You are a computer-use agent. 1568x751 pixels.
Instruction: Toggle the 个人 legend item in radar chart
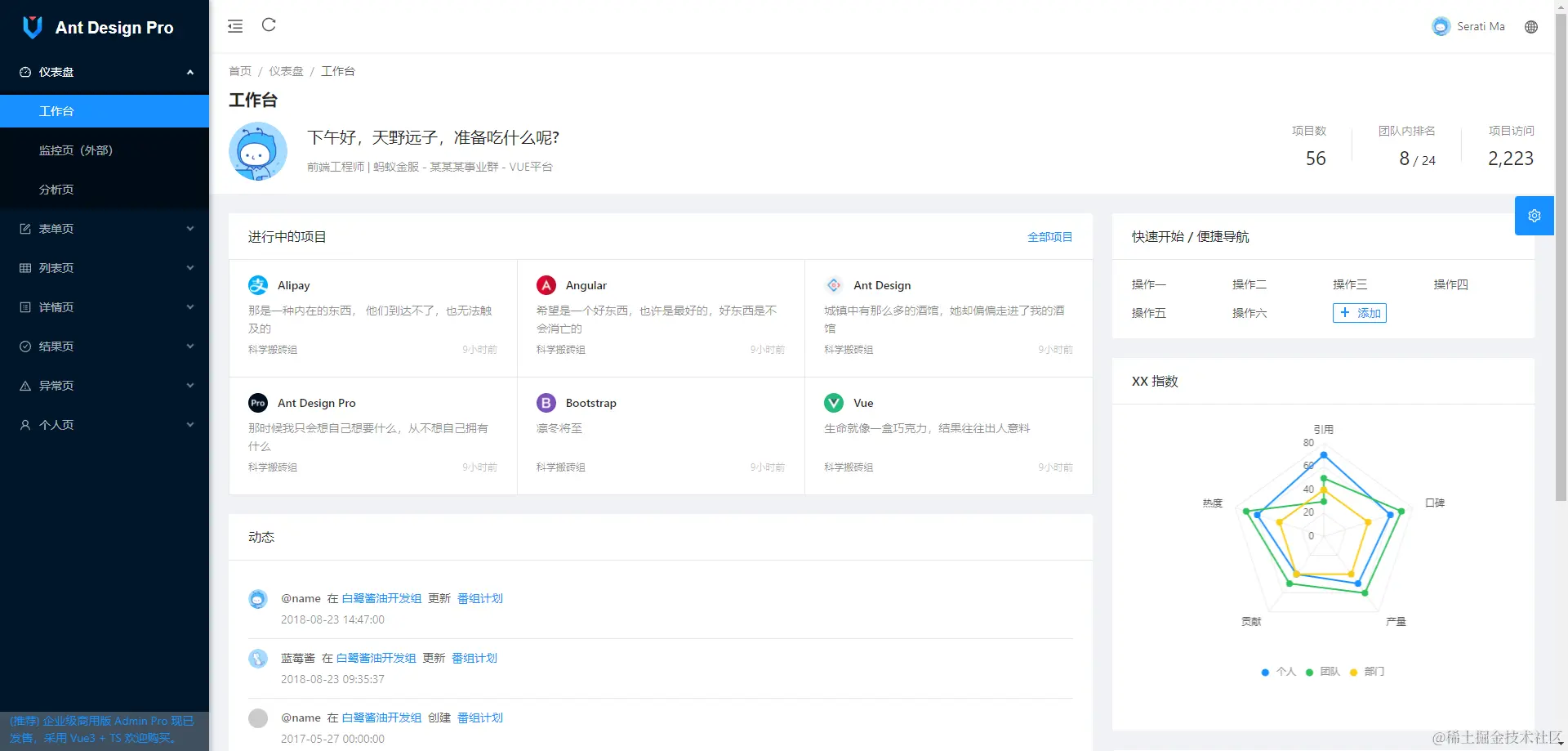[x=1279, y=672]
